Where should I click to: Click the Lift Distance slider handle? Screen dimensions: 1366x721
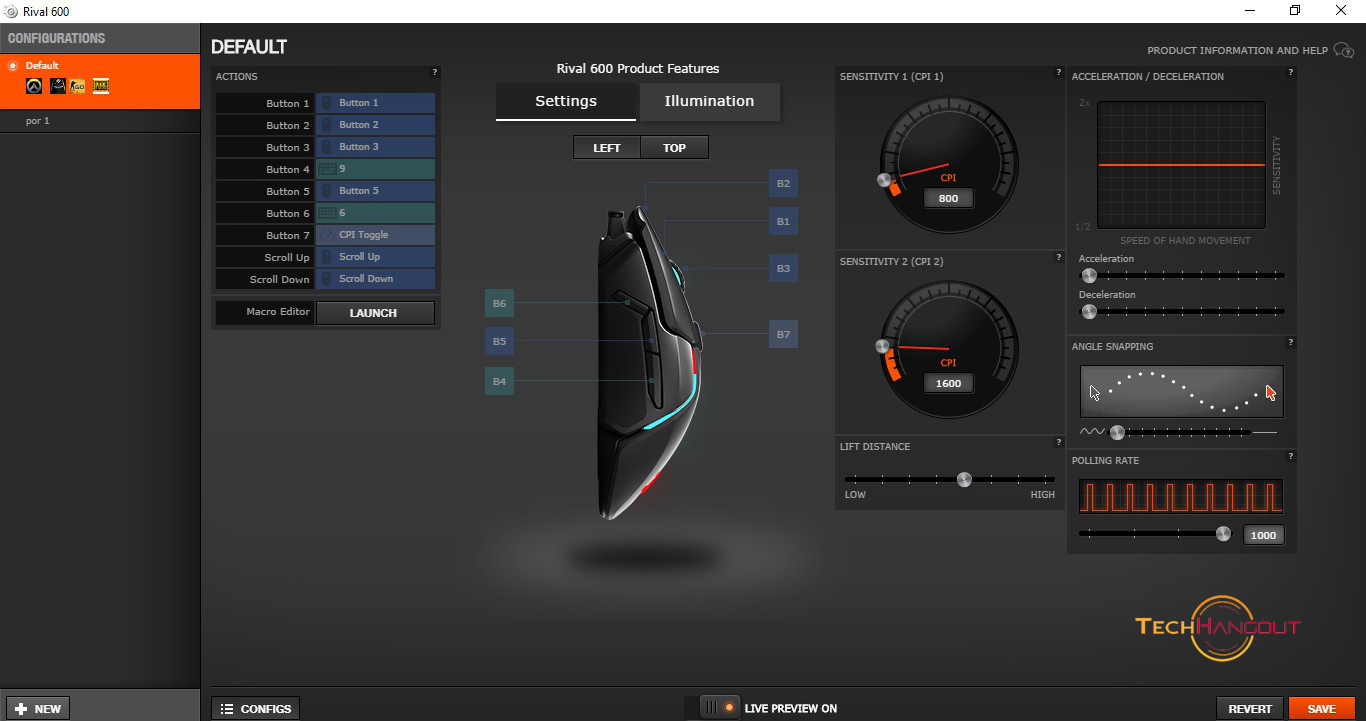coord(964,479)
